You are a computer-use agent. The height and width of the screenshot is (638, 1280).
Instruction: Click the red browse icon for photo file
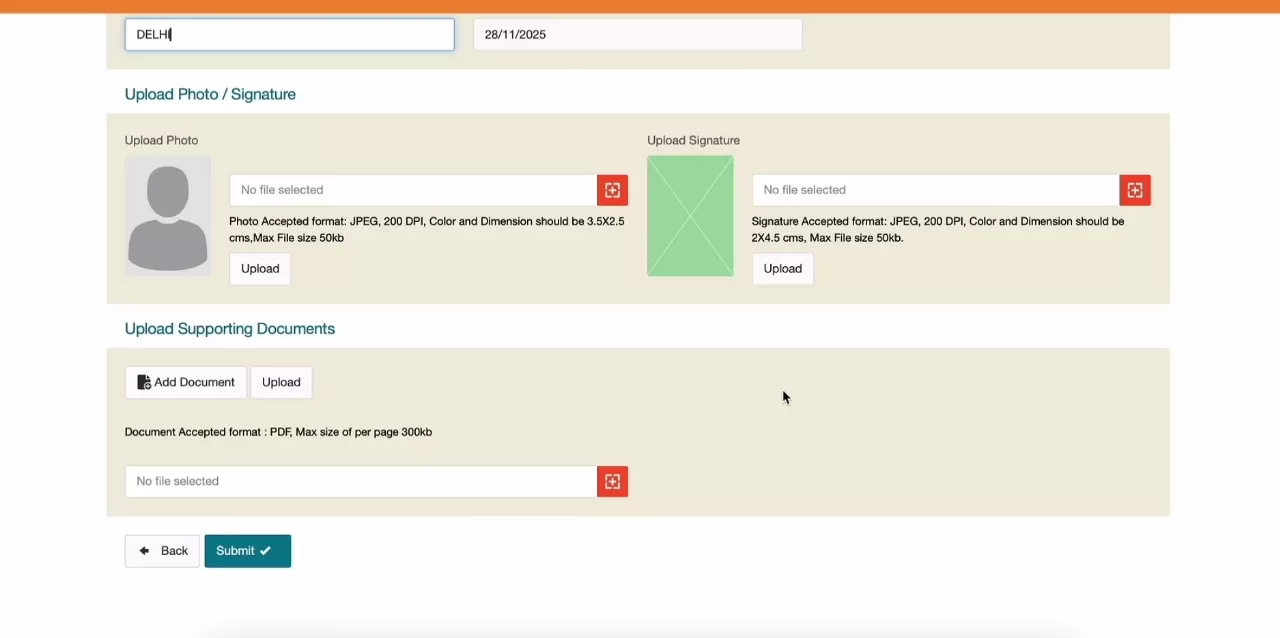point(612,190)
